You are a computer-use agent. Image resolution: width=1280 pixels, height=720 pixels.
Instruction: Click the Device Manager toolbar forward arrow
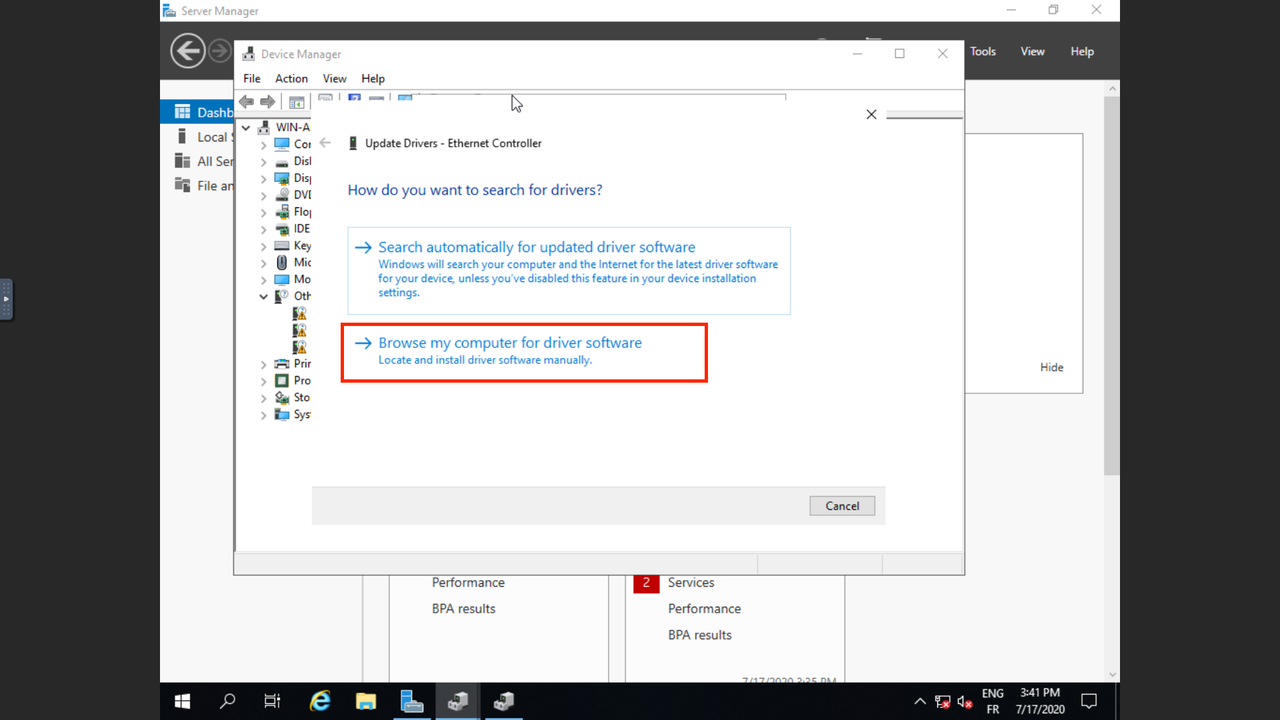tap(267, 102)
